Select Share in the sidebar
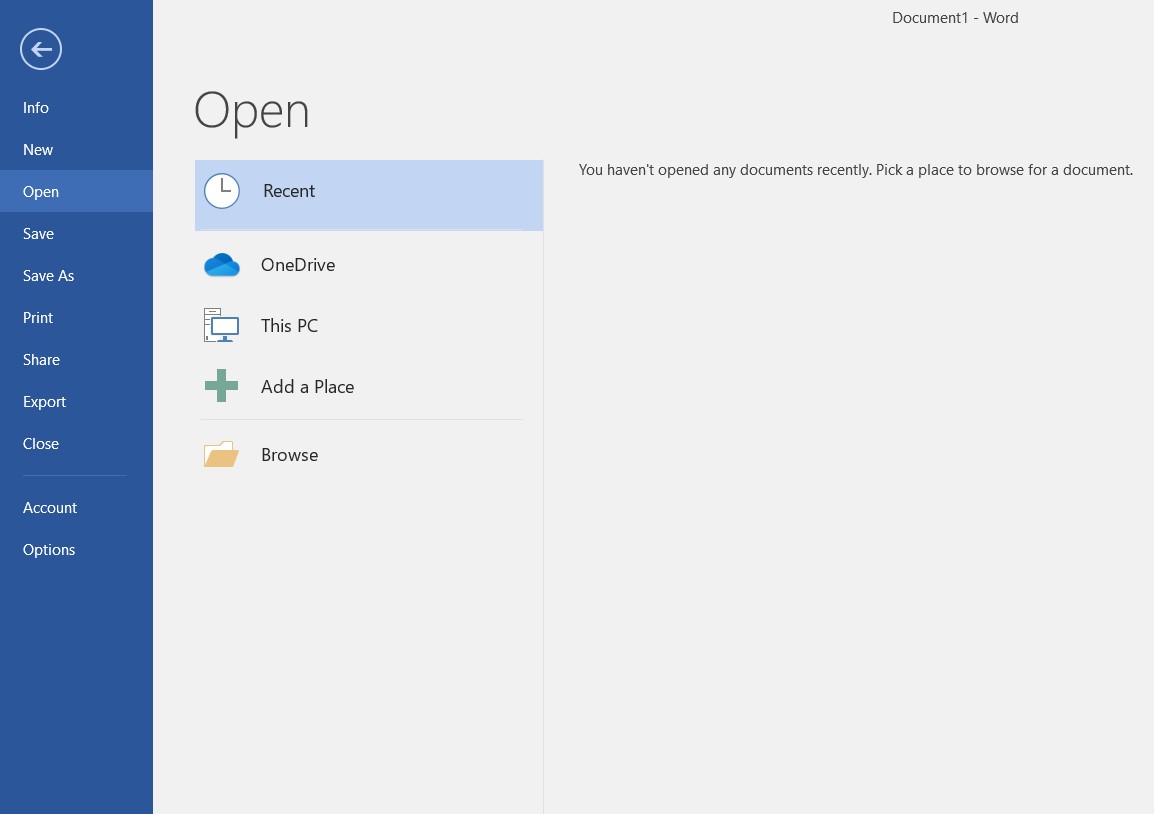Screen dimensions: 1154x814 [41, 359]
